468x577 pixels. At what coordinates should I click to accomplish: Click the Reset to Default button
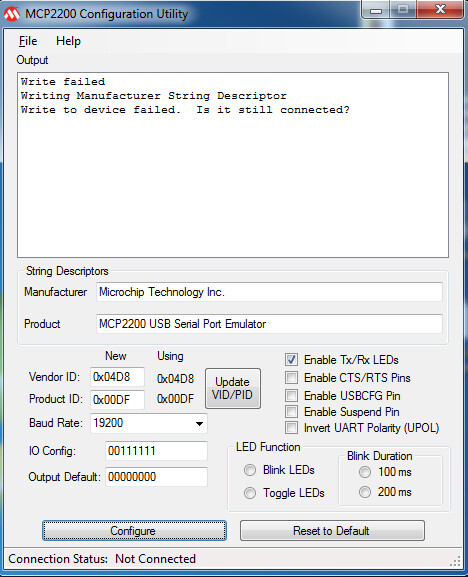(332, 531)
